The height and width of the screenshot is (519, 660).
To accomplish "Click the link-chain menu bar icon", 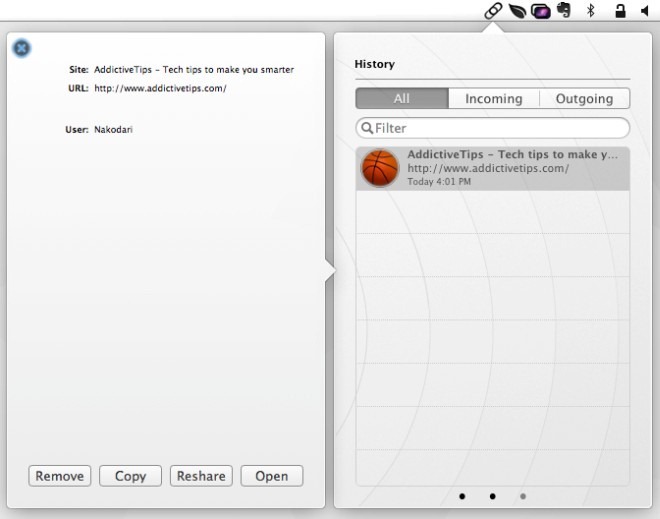I will 493,11.
